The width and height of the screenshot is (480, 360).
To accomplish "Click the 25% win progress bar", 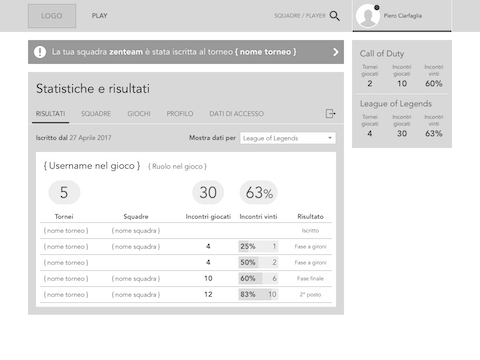I will (258, 247).
